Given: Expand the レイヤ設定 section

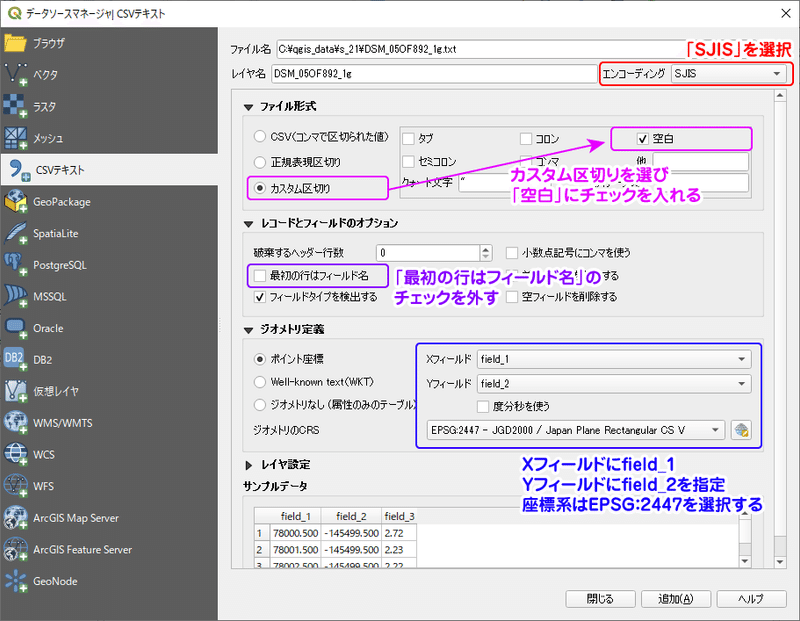Looking at the screenshot, I should click(x=248, y=465).
